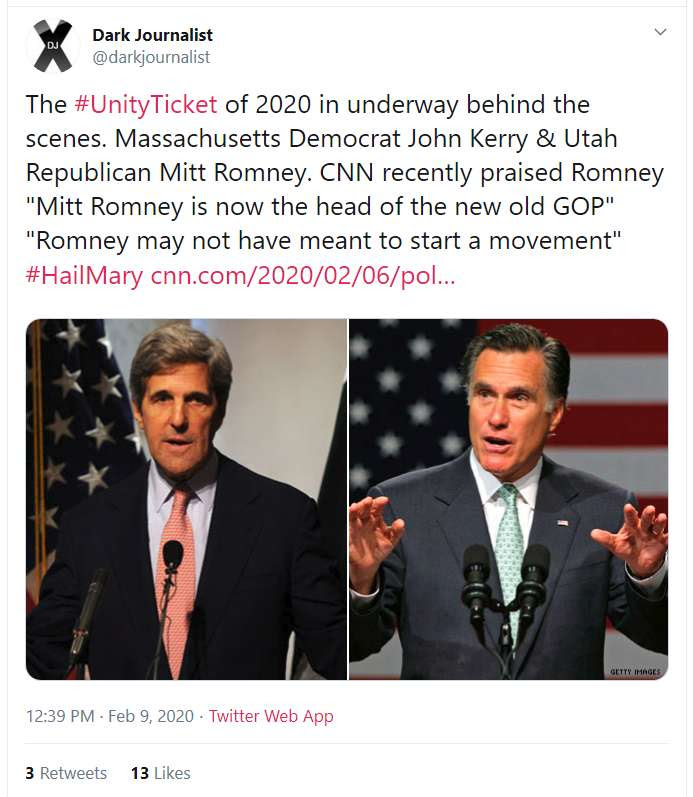Image resolution: width=693 pixels, height=797 pixels.
Task: Click the Feb 9, 2020 date
Action: pyautogui.click(x=151, y=716)
